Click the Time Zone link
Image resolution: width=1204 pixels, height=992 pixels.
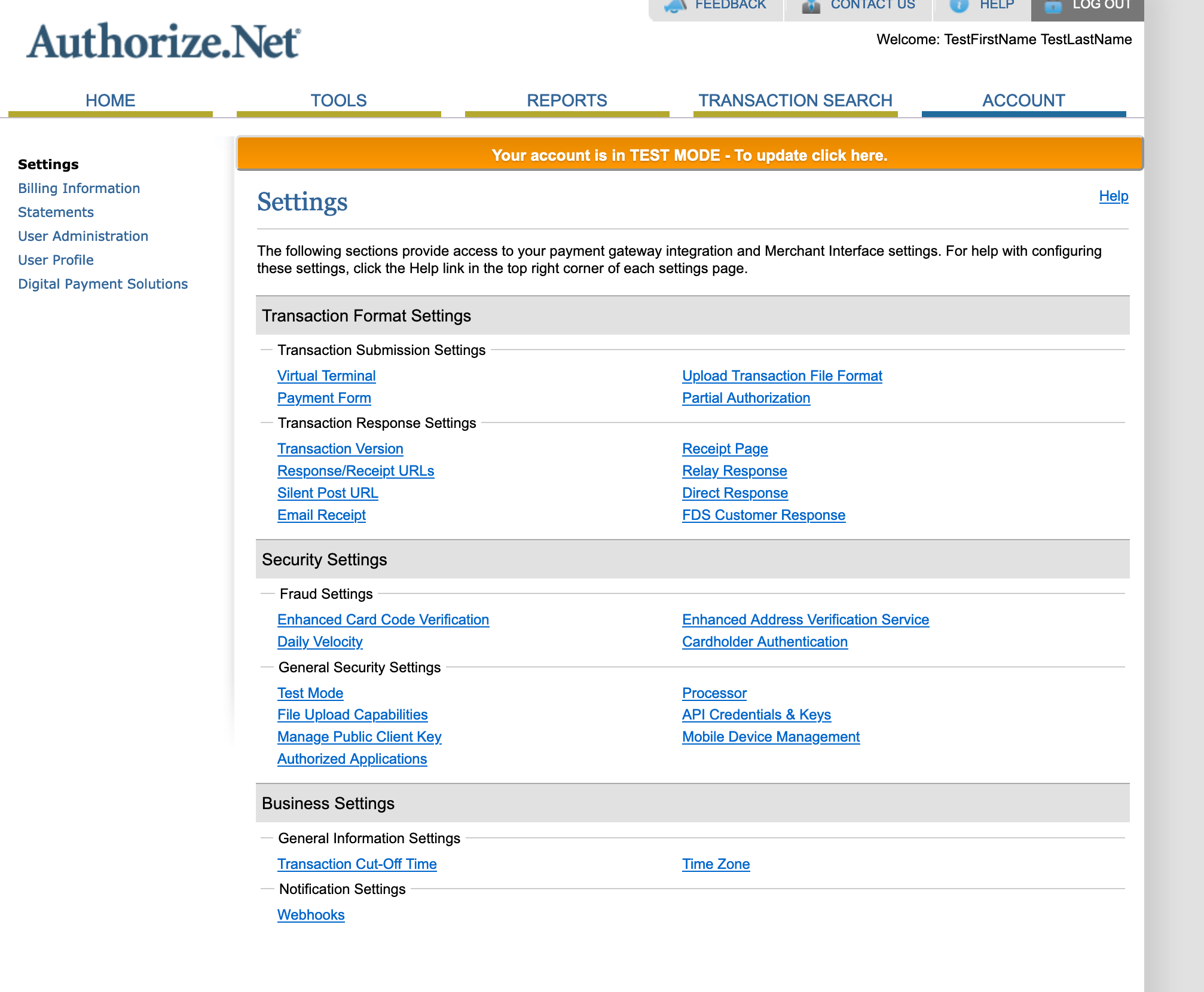tap(716, 864)
